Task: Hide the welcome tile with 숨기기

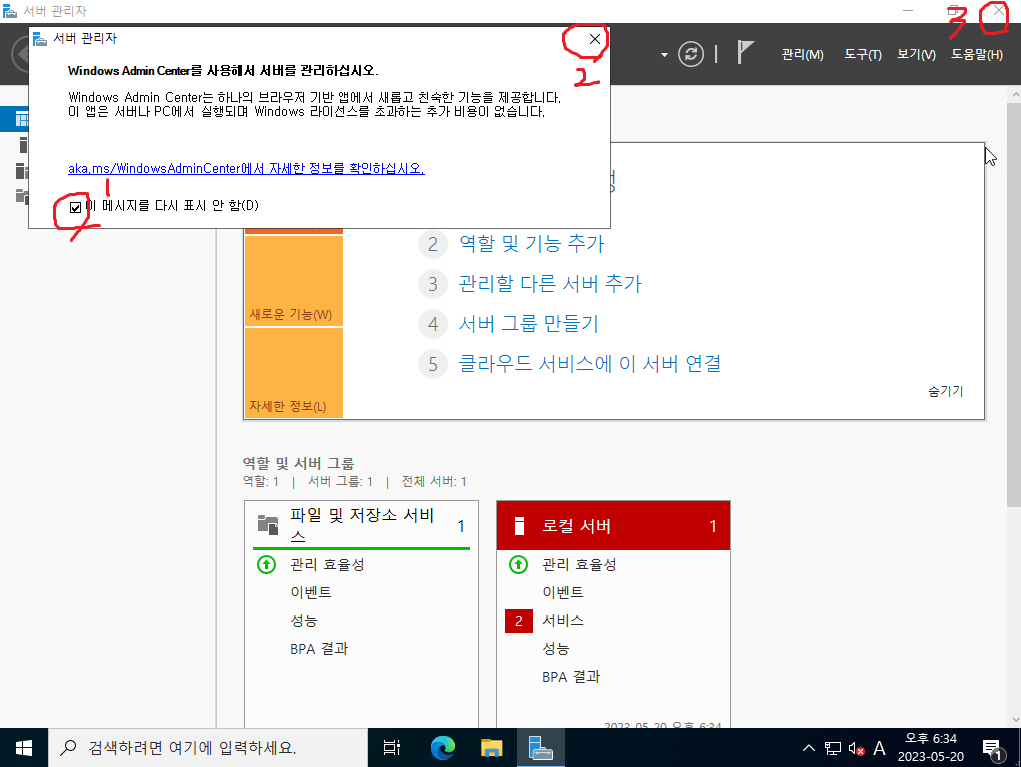Action: (945, 391)
